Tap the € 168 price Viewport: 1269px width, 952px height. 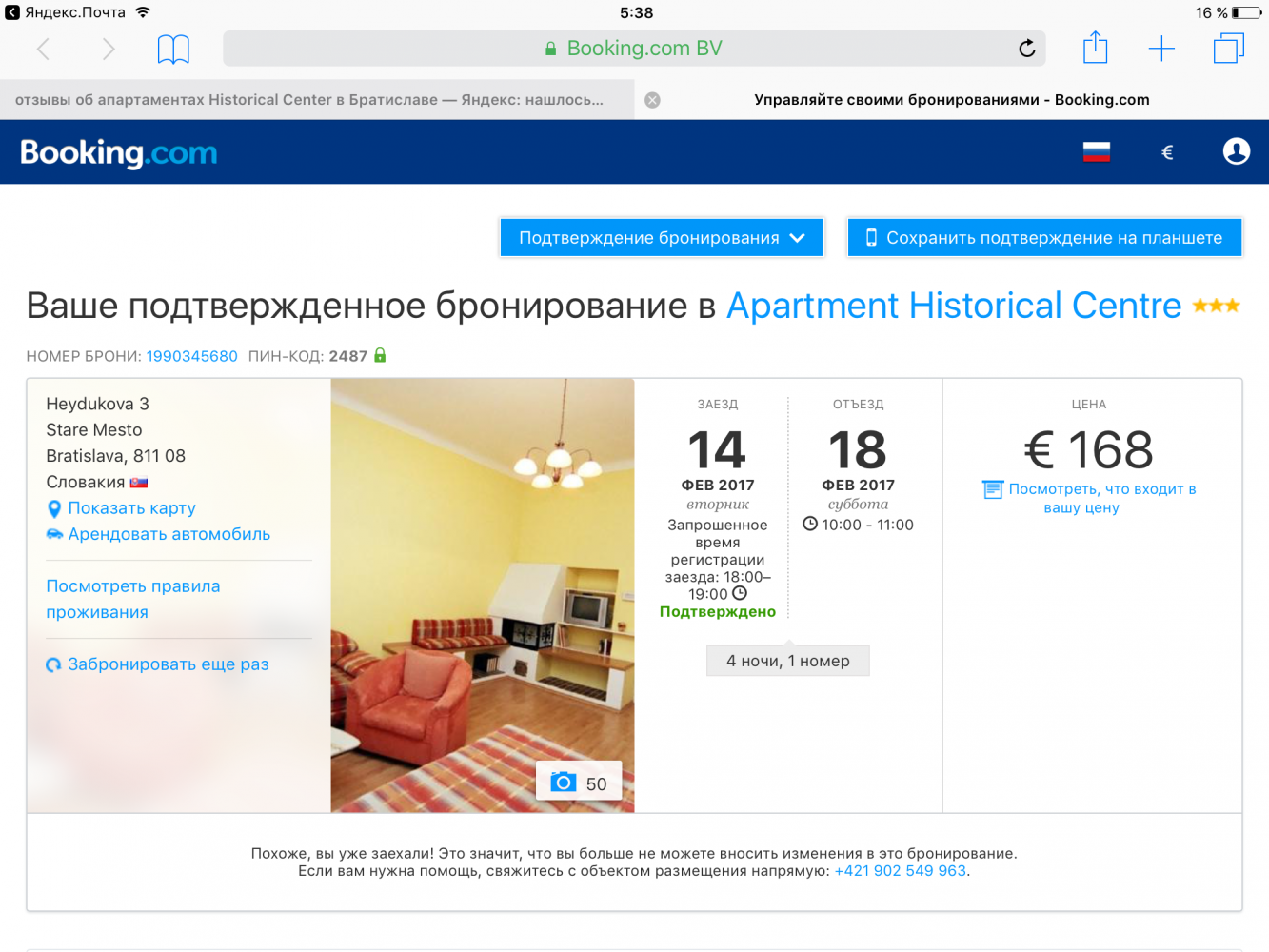coord(1089,450)
